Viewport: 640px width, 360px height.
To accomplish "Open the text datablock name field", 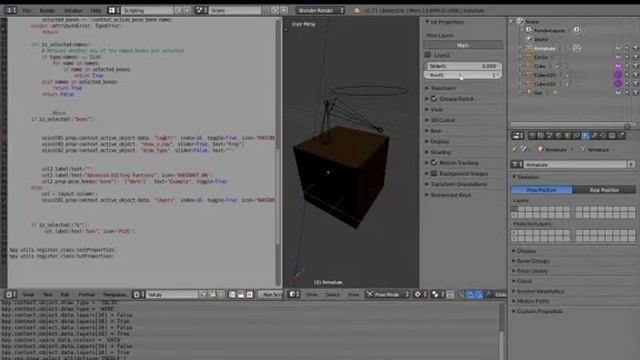I will click(172, 294).
